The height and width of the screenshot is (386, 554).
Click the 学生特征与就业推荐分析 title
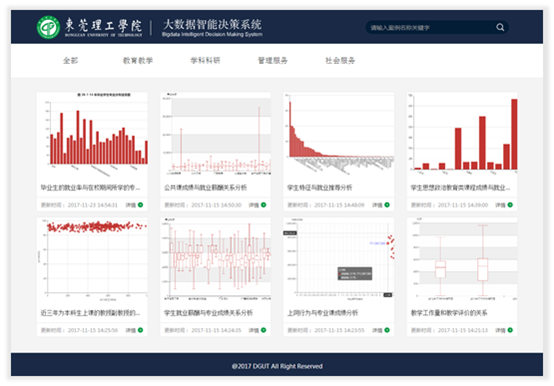point(320,188)
